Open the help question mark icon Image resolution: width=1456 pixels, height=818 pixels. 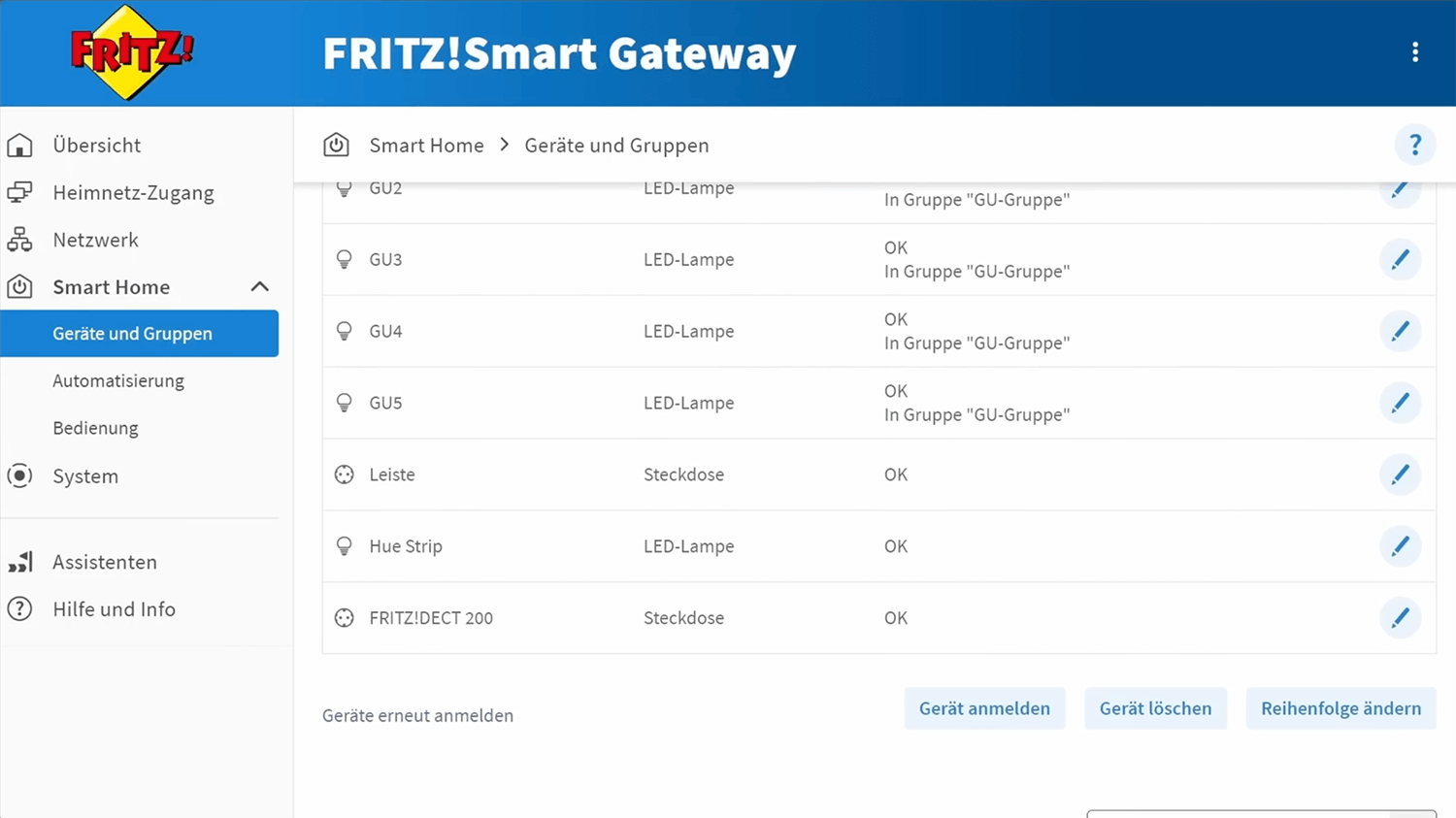[x=1414, y=146]
